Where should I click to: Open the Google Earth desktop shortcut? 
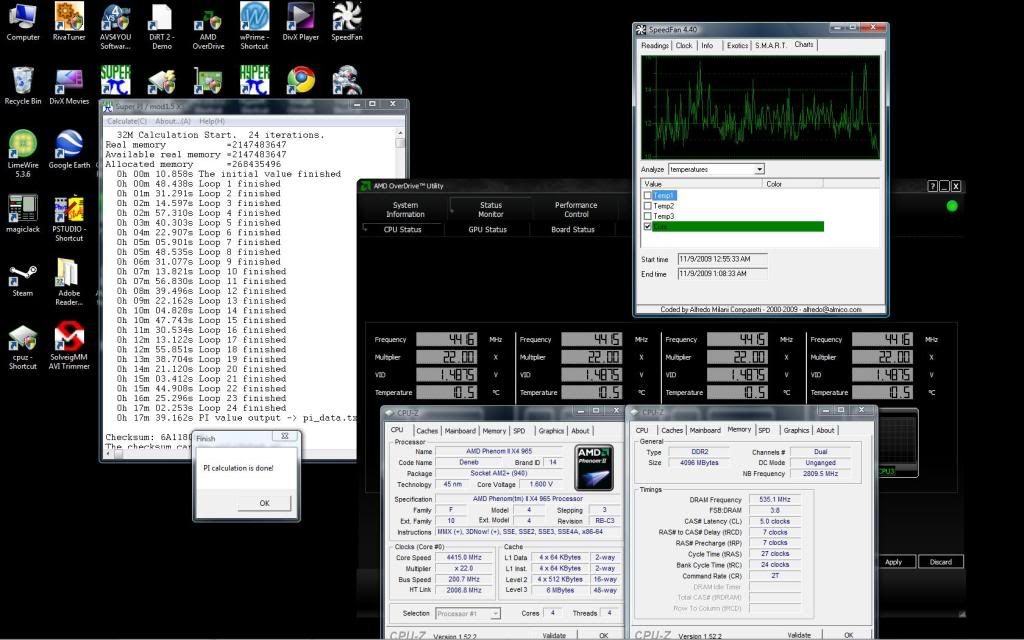pos(69,145)
